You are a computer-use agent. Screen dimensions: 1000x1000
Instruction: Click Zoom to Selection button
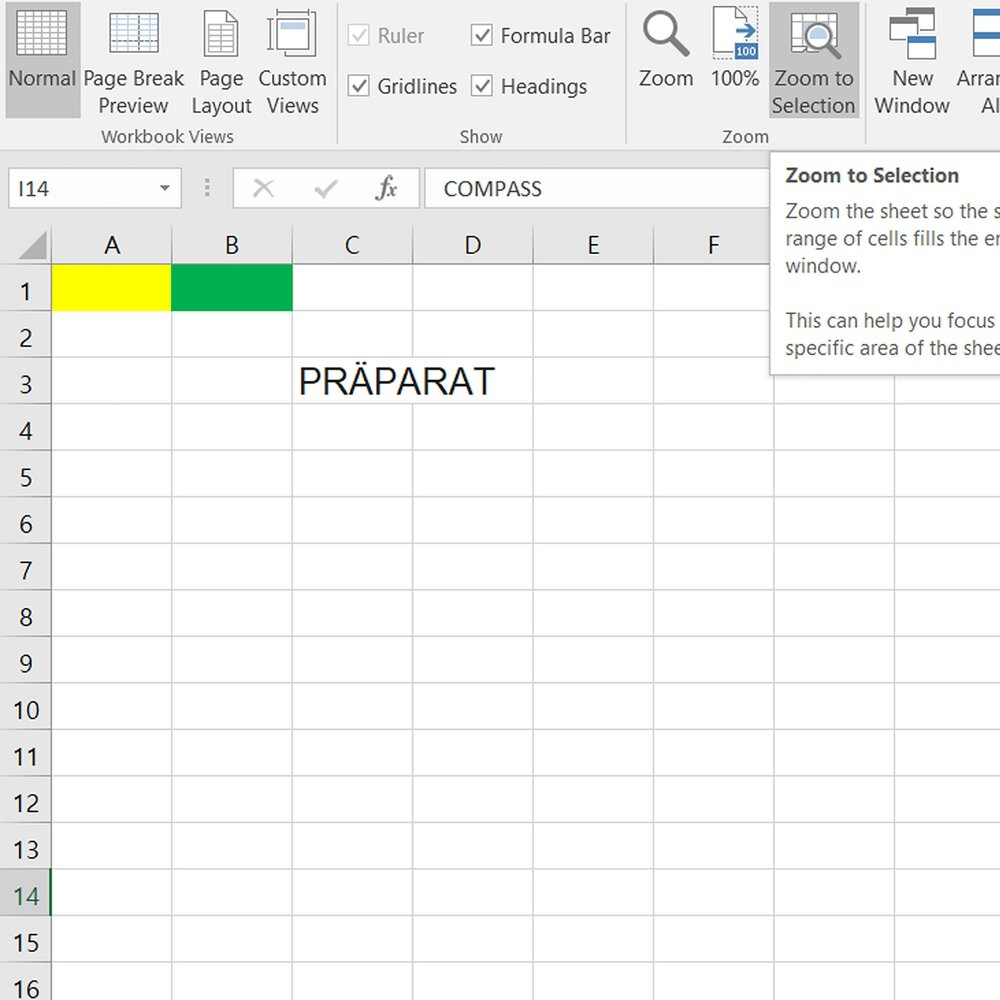point(814,60)
